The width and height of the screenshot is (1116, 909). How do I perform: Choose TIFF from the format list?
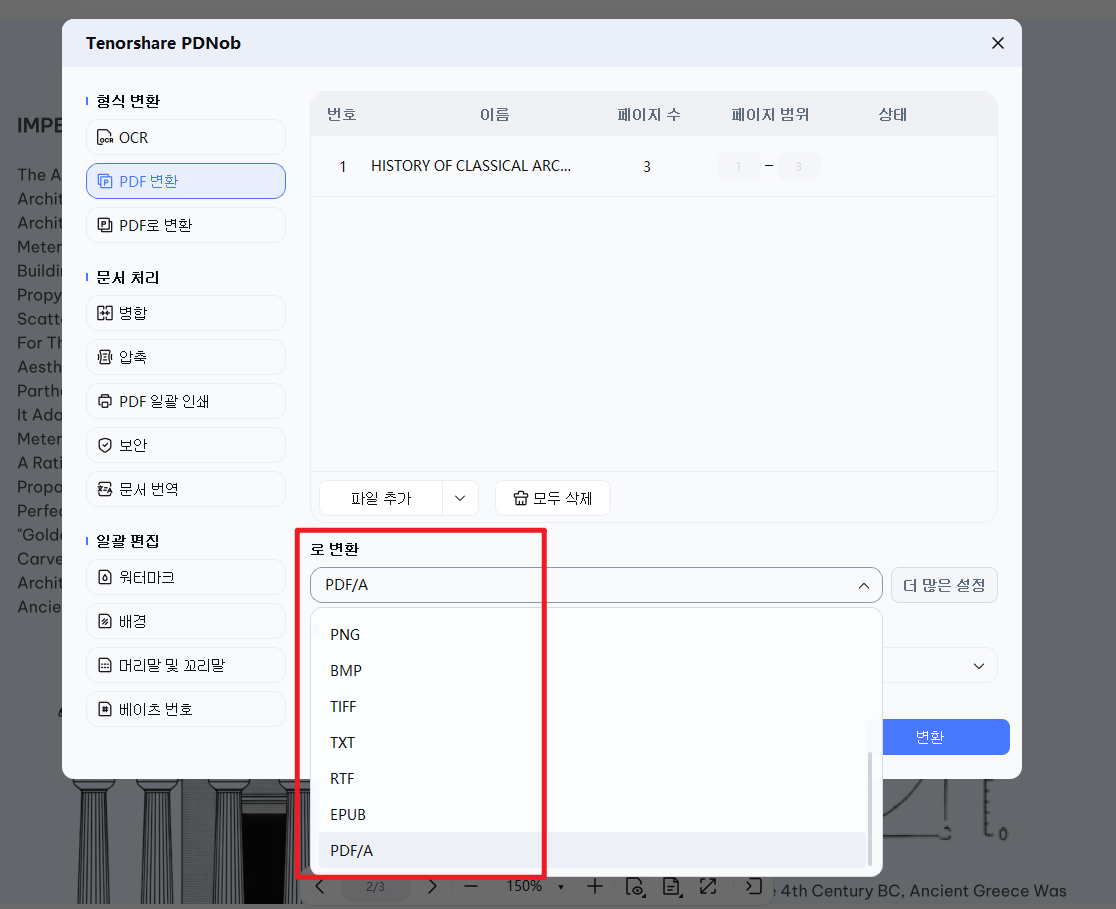click(x=592, y=707)
